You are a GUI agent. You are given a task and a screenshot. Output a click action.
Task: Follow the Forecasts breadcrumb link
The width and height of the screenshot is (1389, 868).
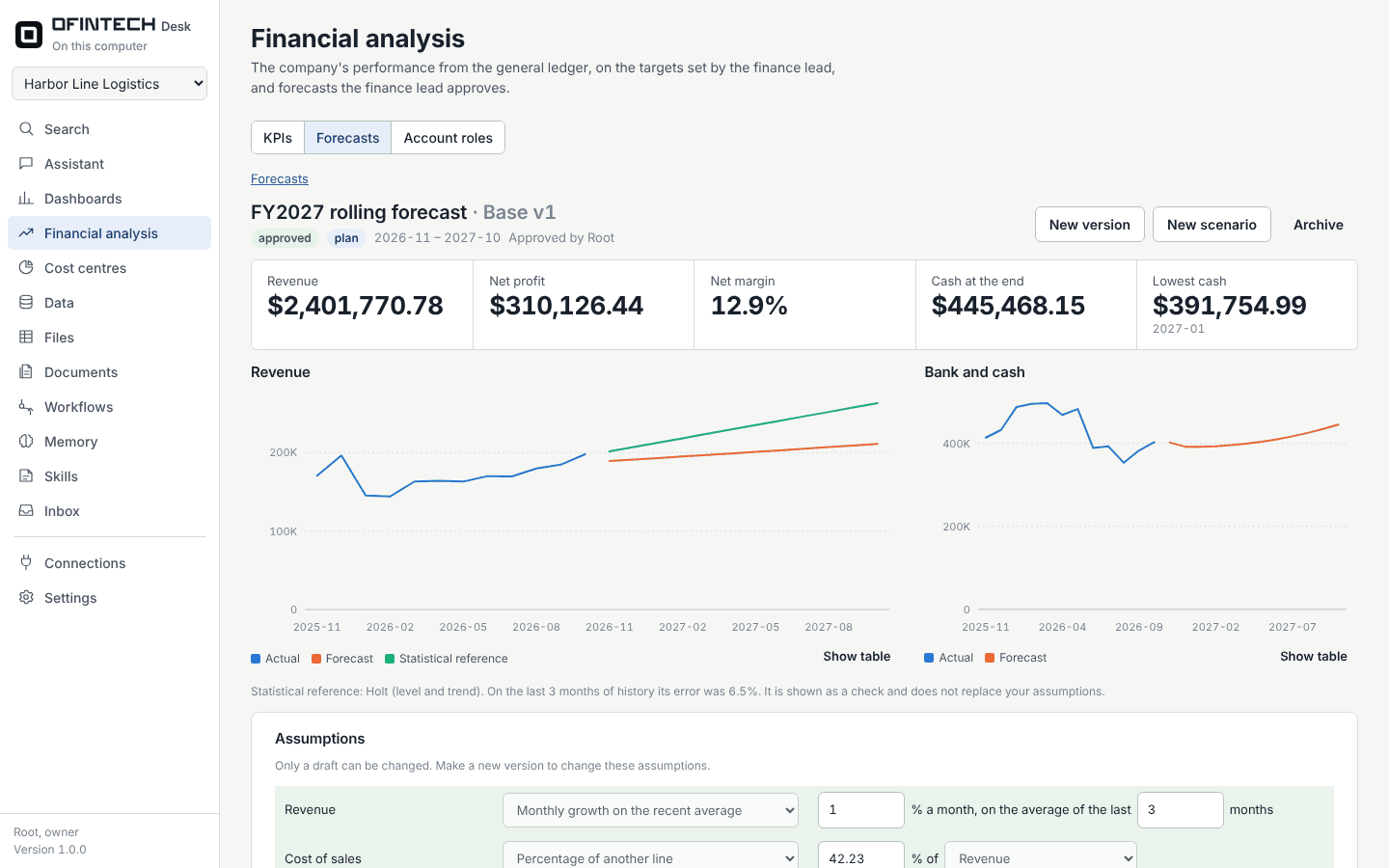pyautogui.click(x=280, y=179)
